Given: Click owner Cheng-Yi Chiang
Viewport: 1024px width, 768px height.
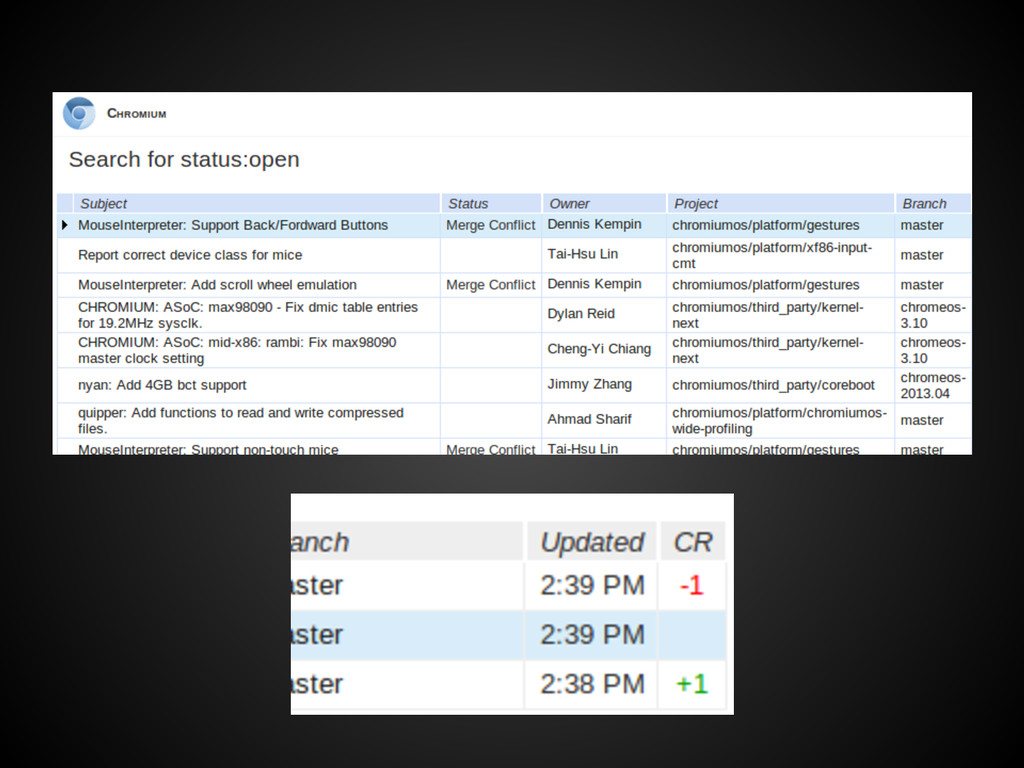Looking at the screenshot, I should pos(599,349).
